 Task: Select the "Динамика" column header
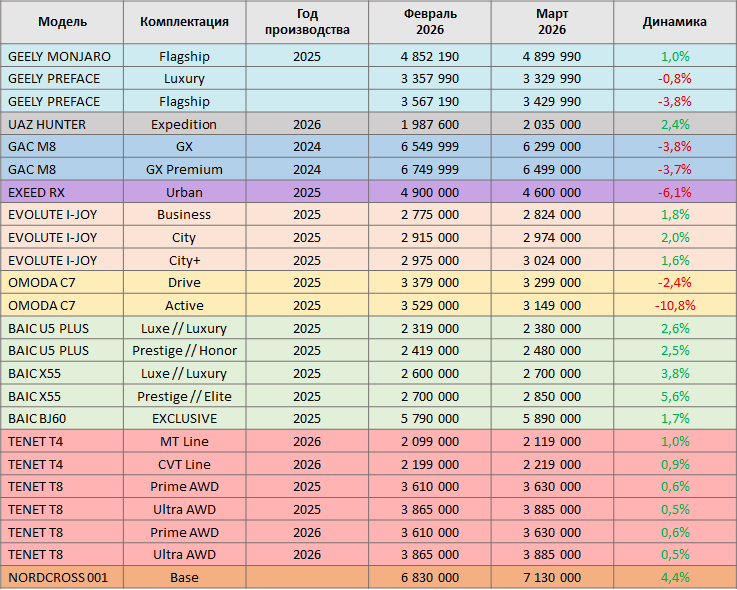pyautogui.click(x=674, y=22)
